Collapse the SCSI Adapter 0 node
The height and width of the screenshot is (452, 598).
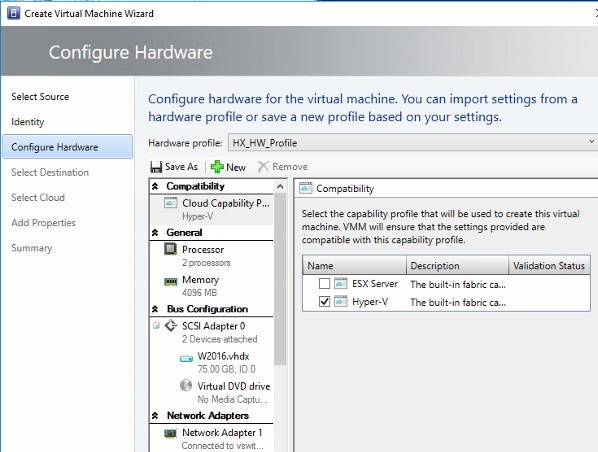156,325
